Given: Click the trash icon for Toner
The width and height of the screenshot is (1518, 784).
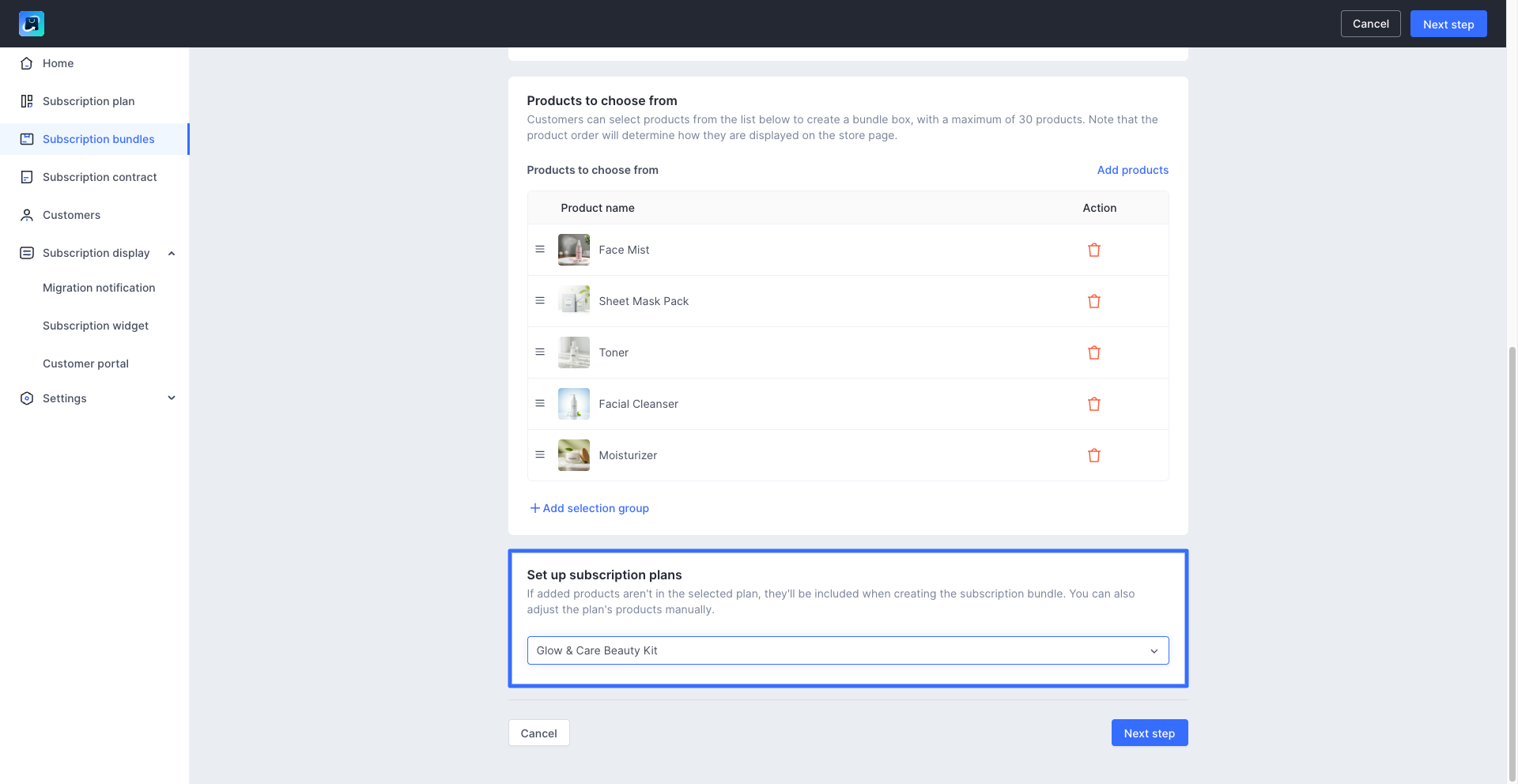Looking at the screenshot, I should click(1094, 352).
